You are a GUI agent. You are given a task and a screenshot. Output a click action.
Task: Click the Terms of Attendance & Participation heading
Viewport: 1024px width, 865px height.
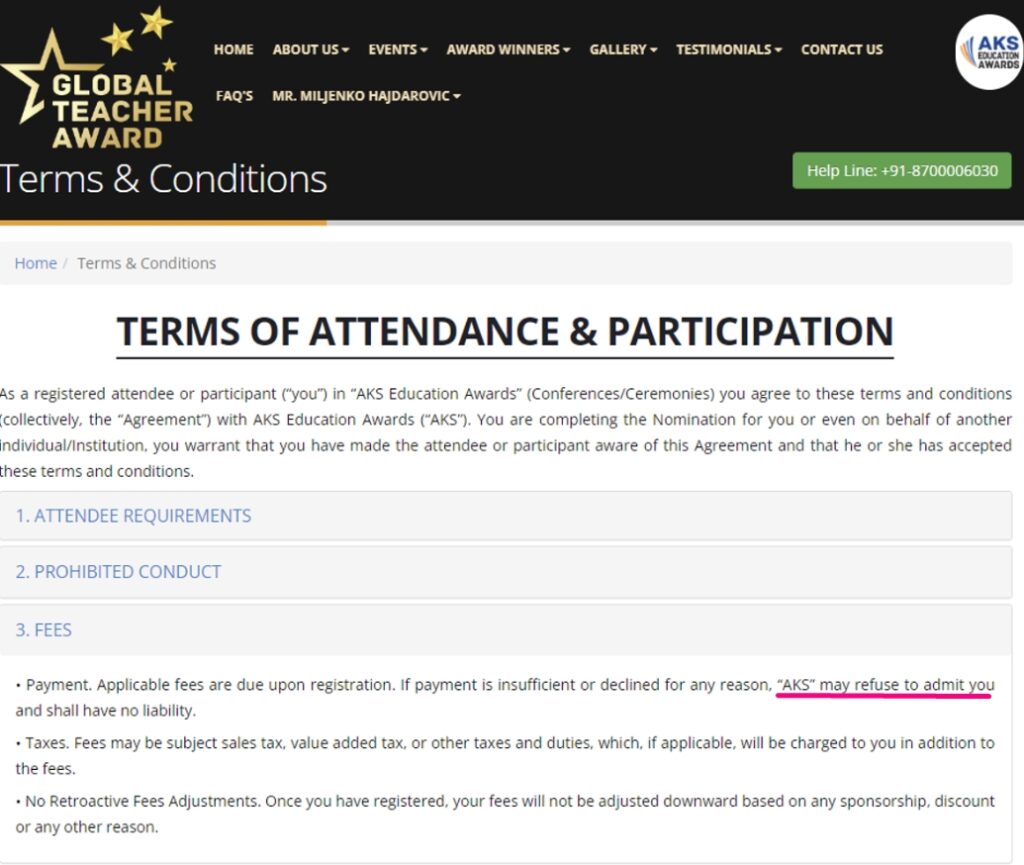click(505, 332)
